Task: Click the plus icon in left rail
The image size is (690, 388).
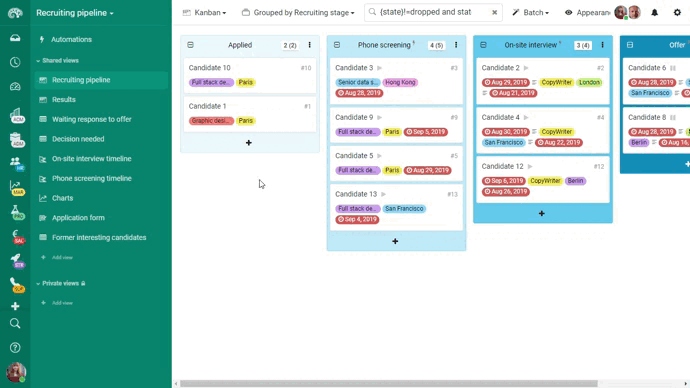Action: click(15, 306)
